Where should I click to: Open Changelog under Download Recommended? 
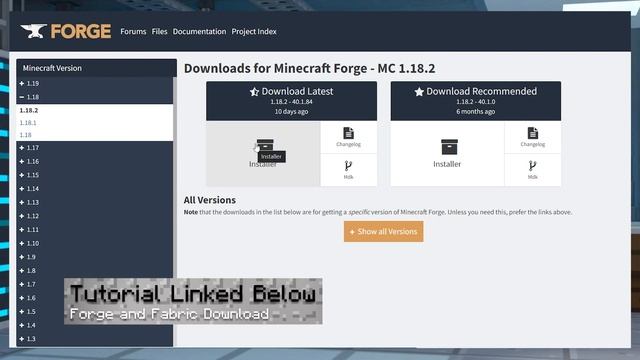pyautogui.click(x=533, y=137)
